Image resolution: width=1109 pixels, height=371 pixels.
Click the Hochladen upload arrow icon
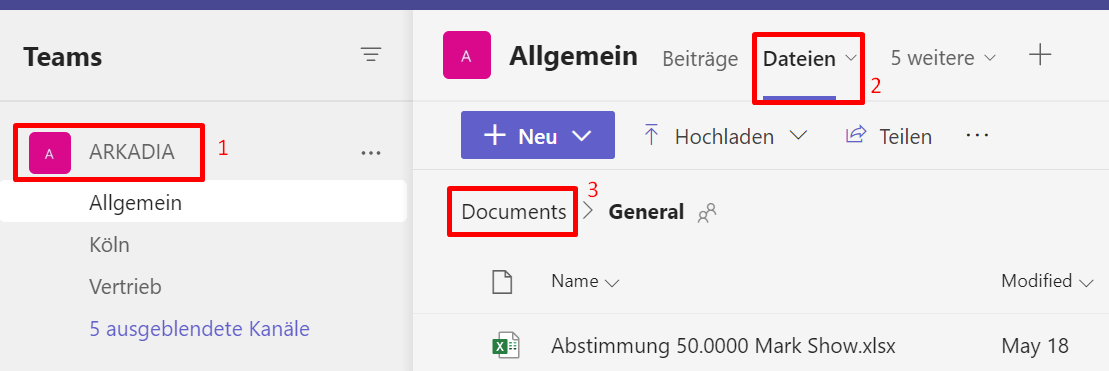point(651,135)
